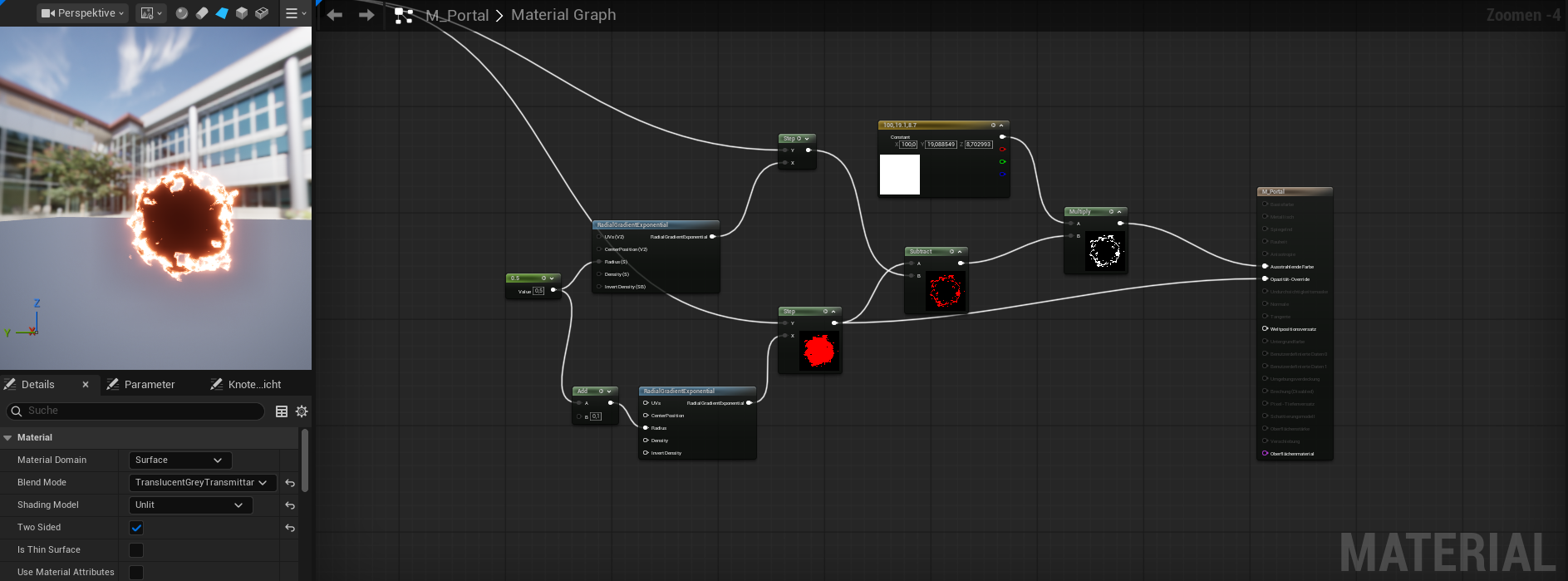
Task: Select the blue plane preview mesh icon
Action: tap(222, 13)
